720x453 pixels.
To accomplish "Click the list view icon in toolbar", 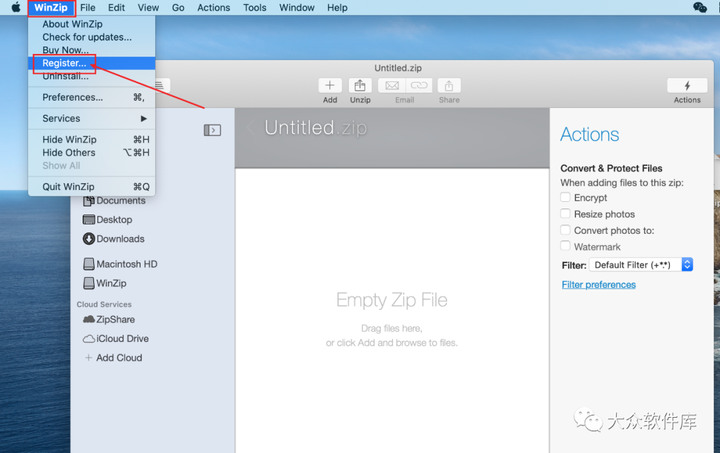I will click(161, 85).
